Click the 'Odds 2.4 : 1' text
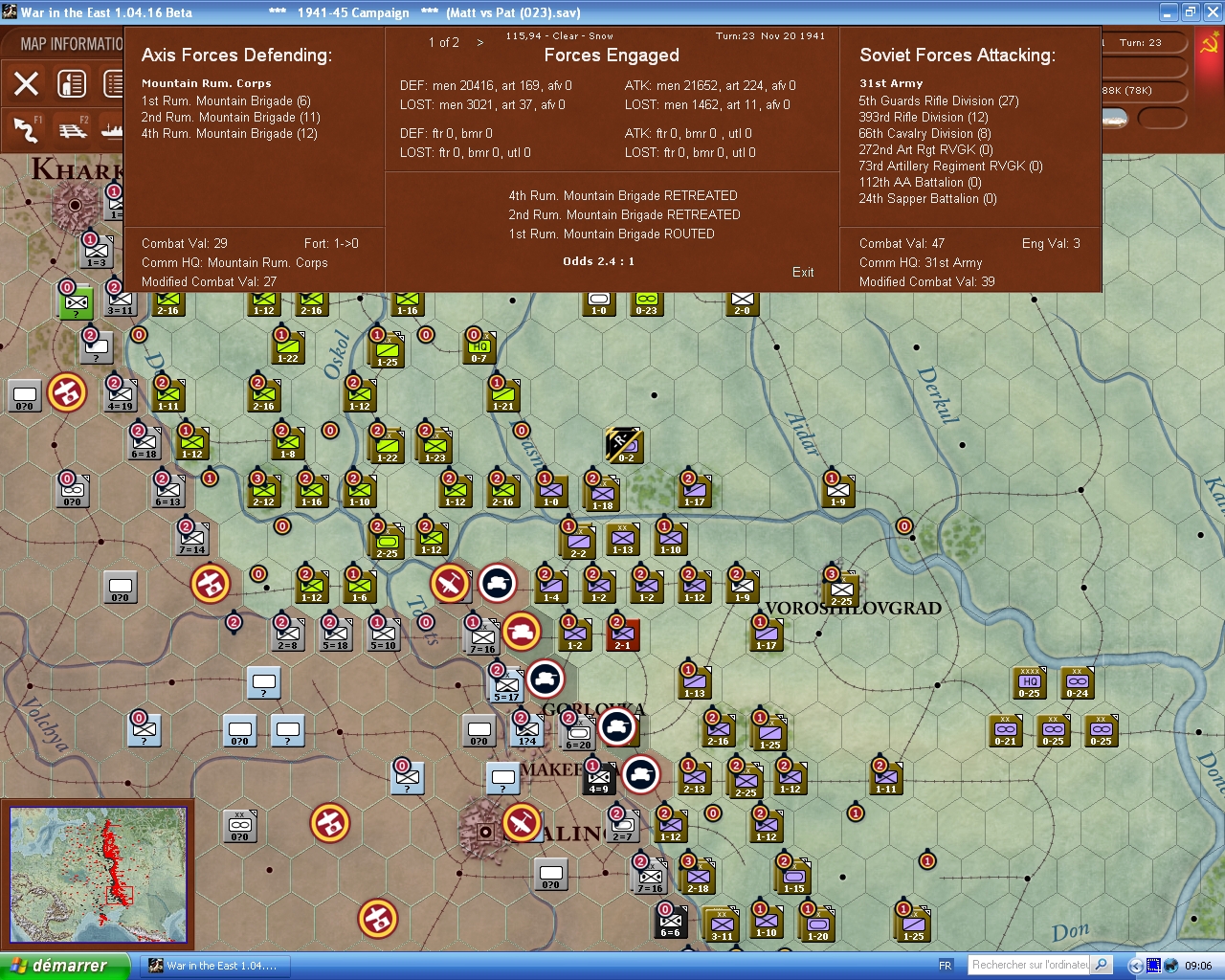Image resolution: width=1225 pixels, height=980 pixels. click(x=598, y=261)
